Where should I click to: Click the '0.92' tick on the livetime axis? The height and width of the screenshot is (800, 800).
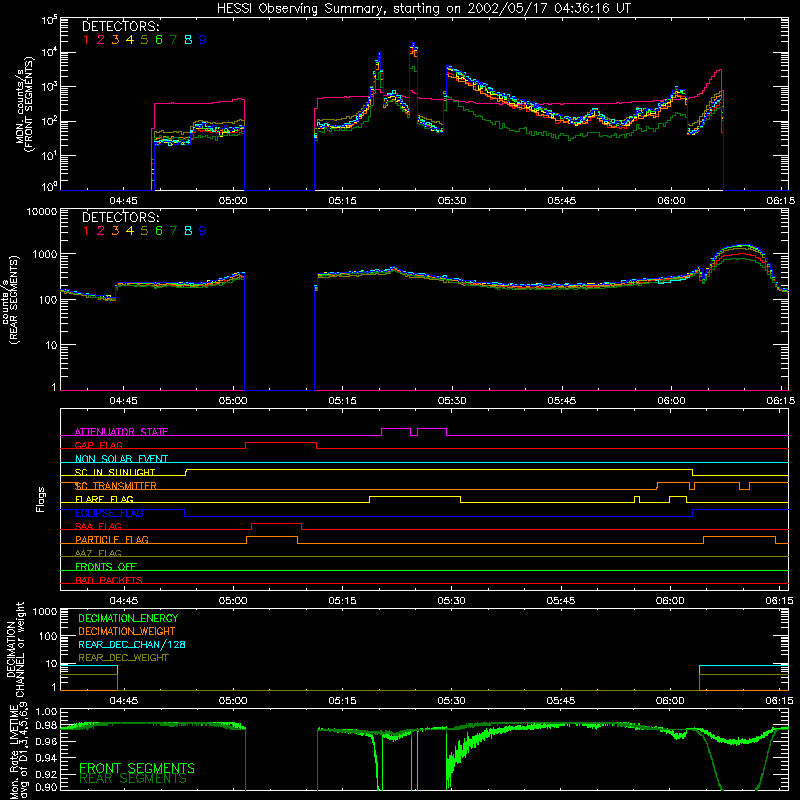click(46, 773)
